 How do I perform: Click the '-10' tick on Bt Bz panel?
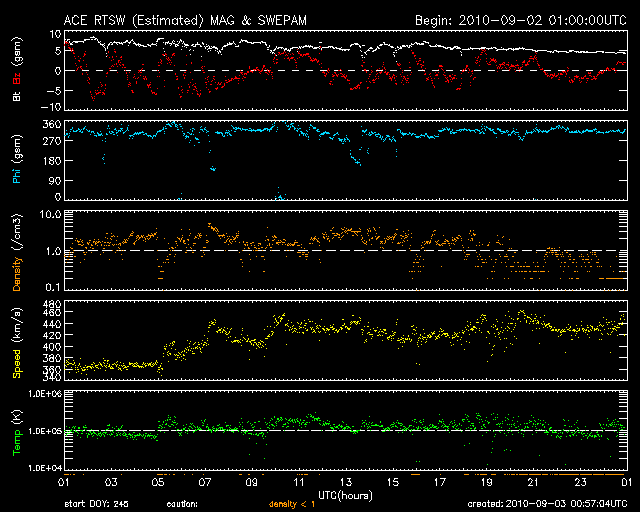pos(50,107)
